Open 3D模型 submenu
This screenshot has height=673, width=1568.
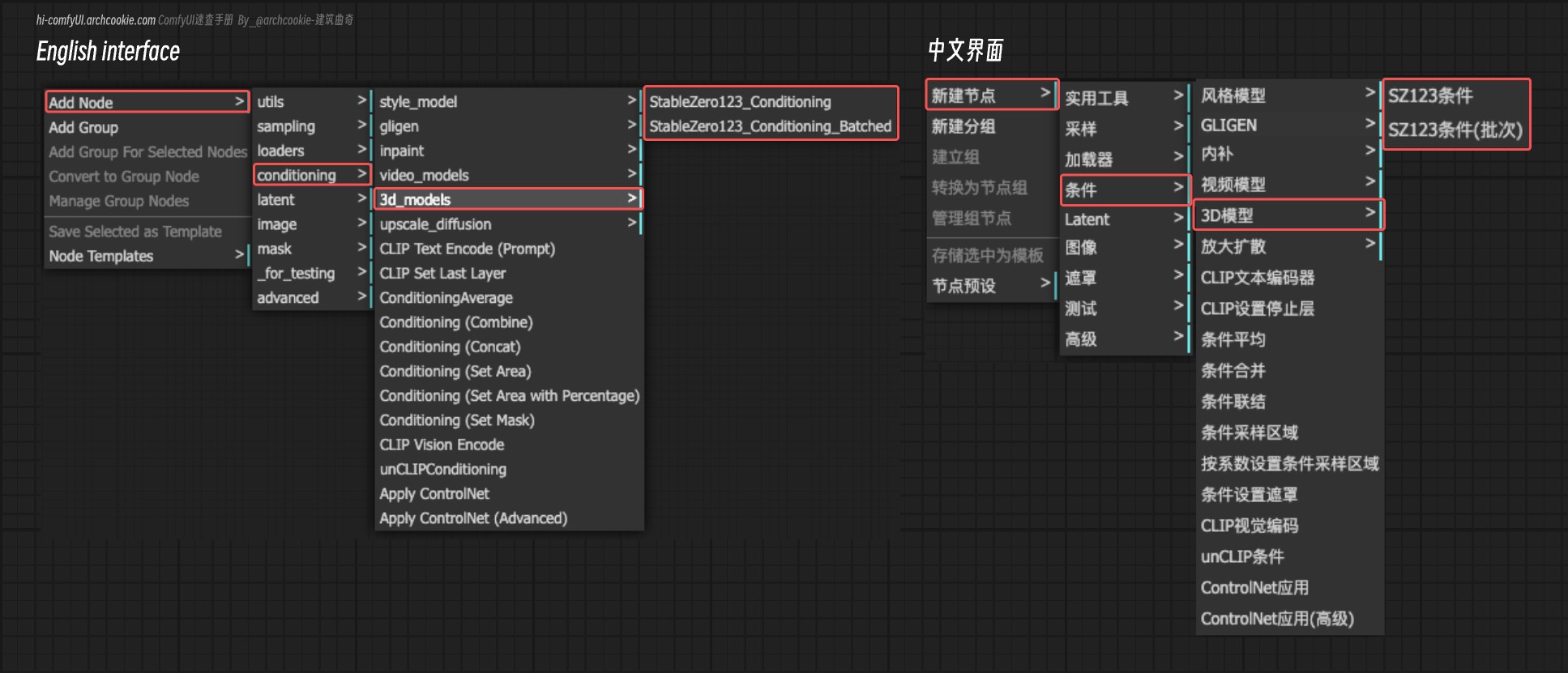1288,215
